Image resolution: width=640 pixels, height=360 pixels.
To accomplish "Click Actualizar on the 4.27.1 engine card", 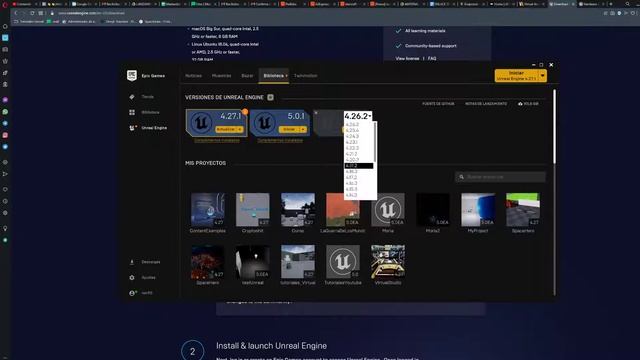I will (226, 129).
